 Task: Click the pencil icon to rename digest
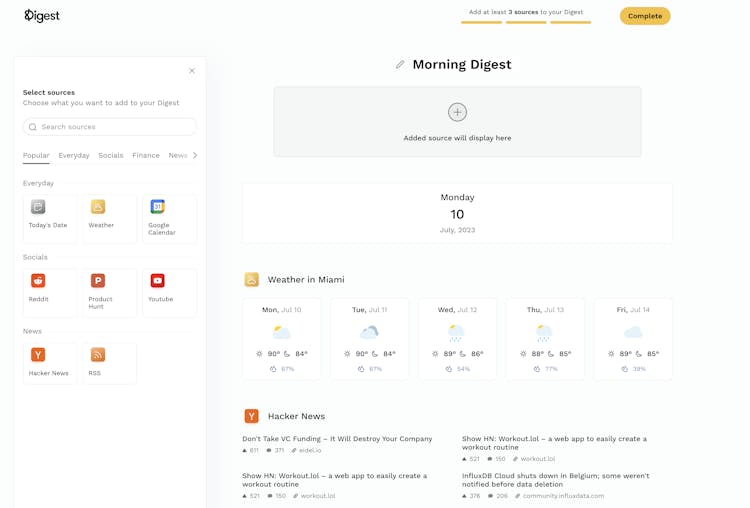[400, 65]
